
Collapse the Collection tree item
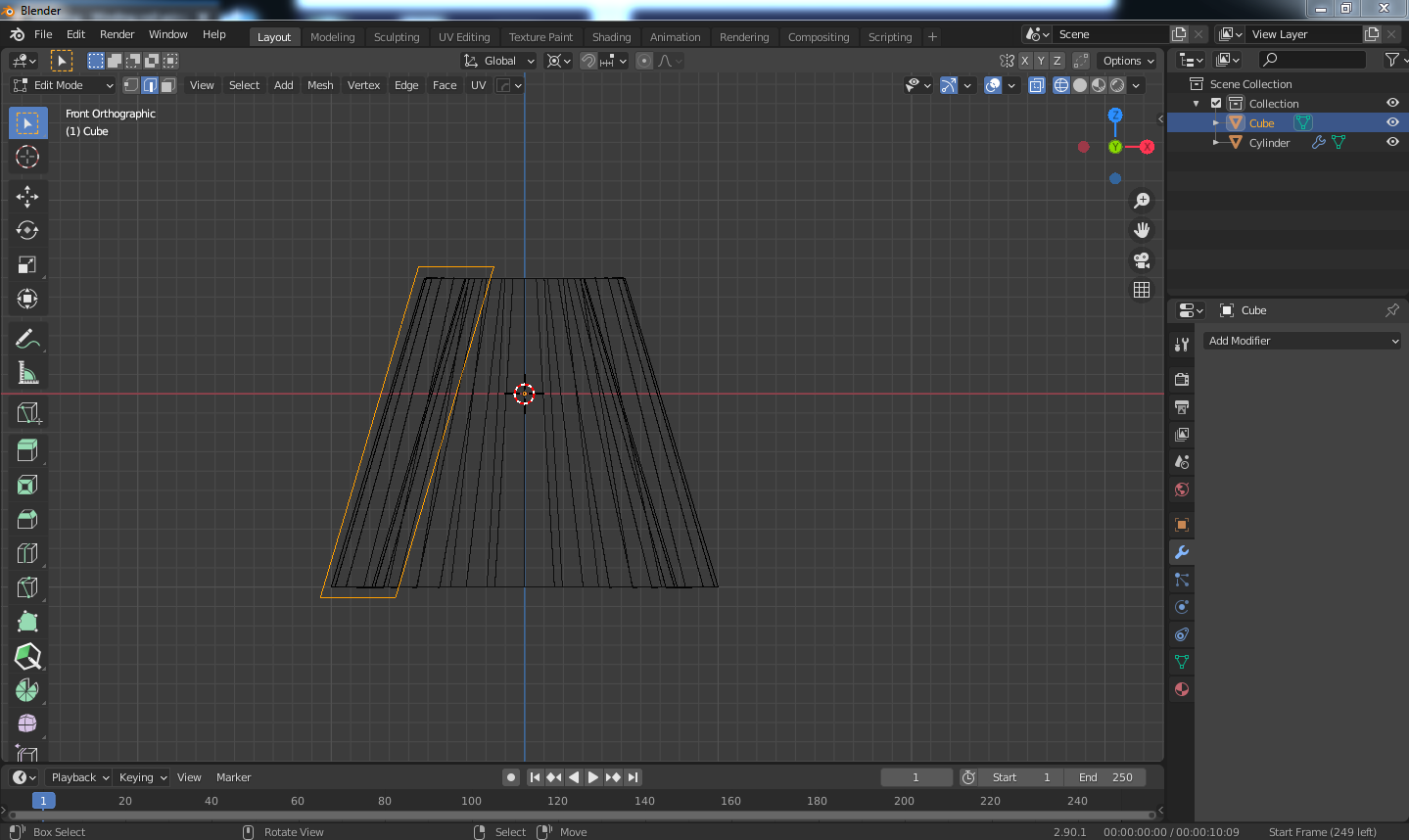(1196, 104)
